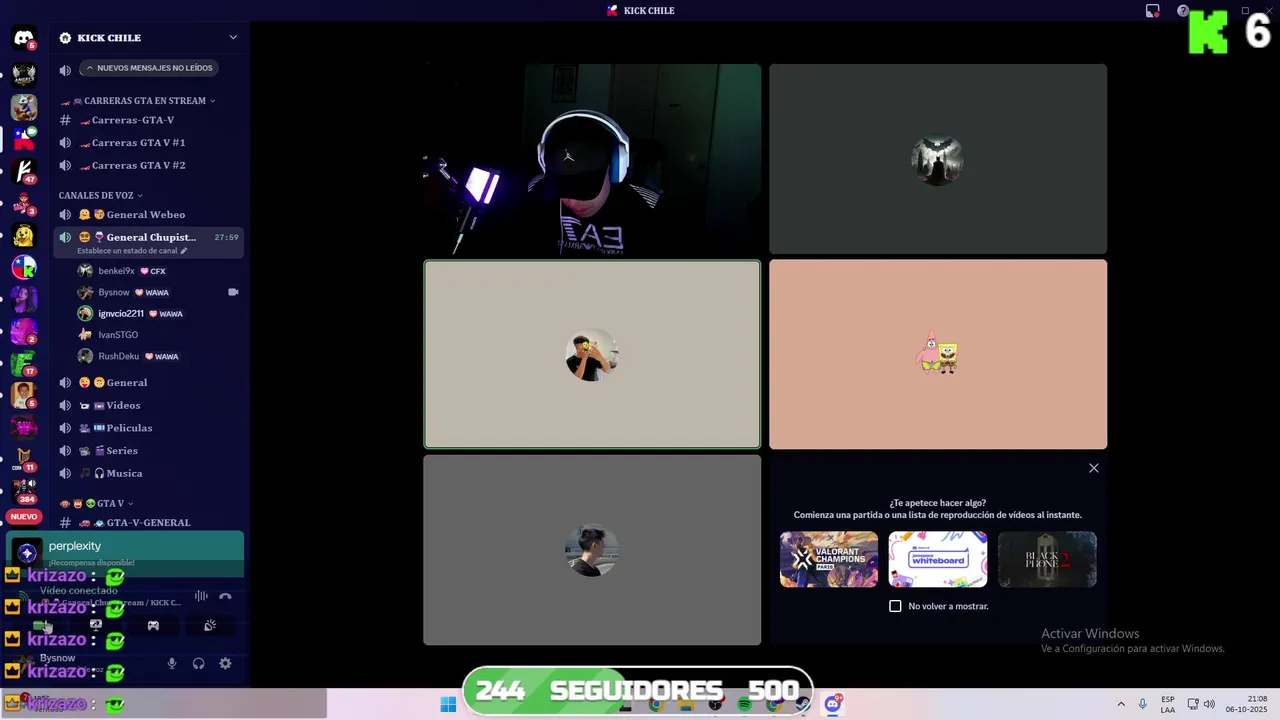This screenshot has height=720, width=1280.
Task: Select the Patrick and SpongeBob avatar tile
Action: point(938,354)
